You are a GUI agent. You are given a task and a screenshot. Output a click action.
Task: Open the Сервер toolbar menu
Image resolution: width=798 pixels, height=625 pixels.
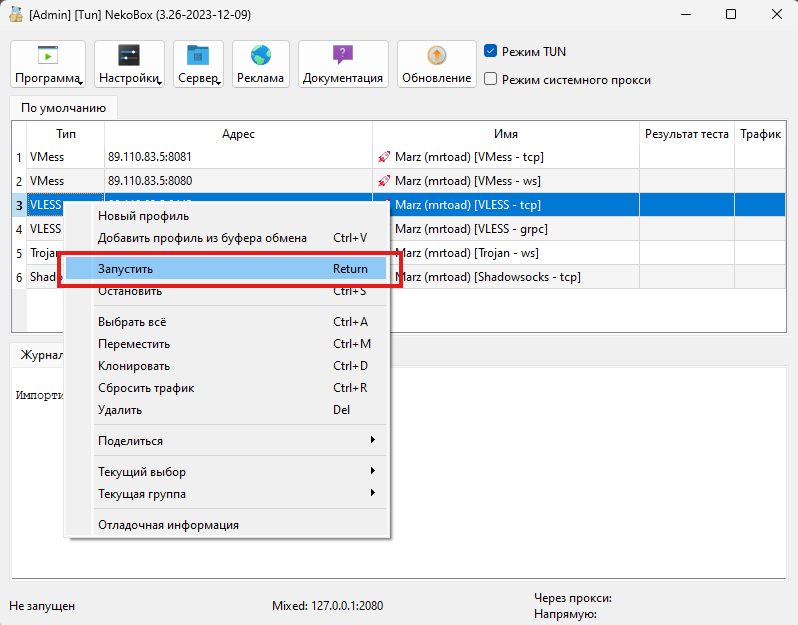pyautogui.click(x=198, y=64)
